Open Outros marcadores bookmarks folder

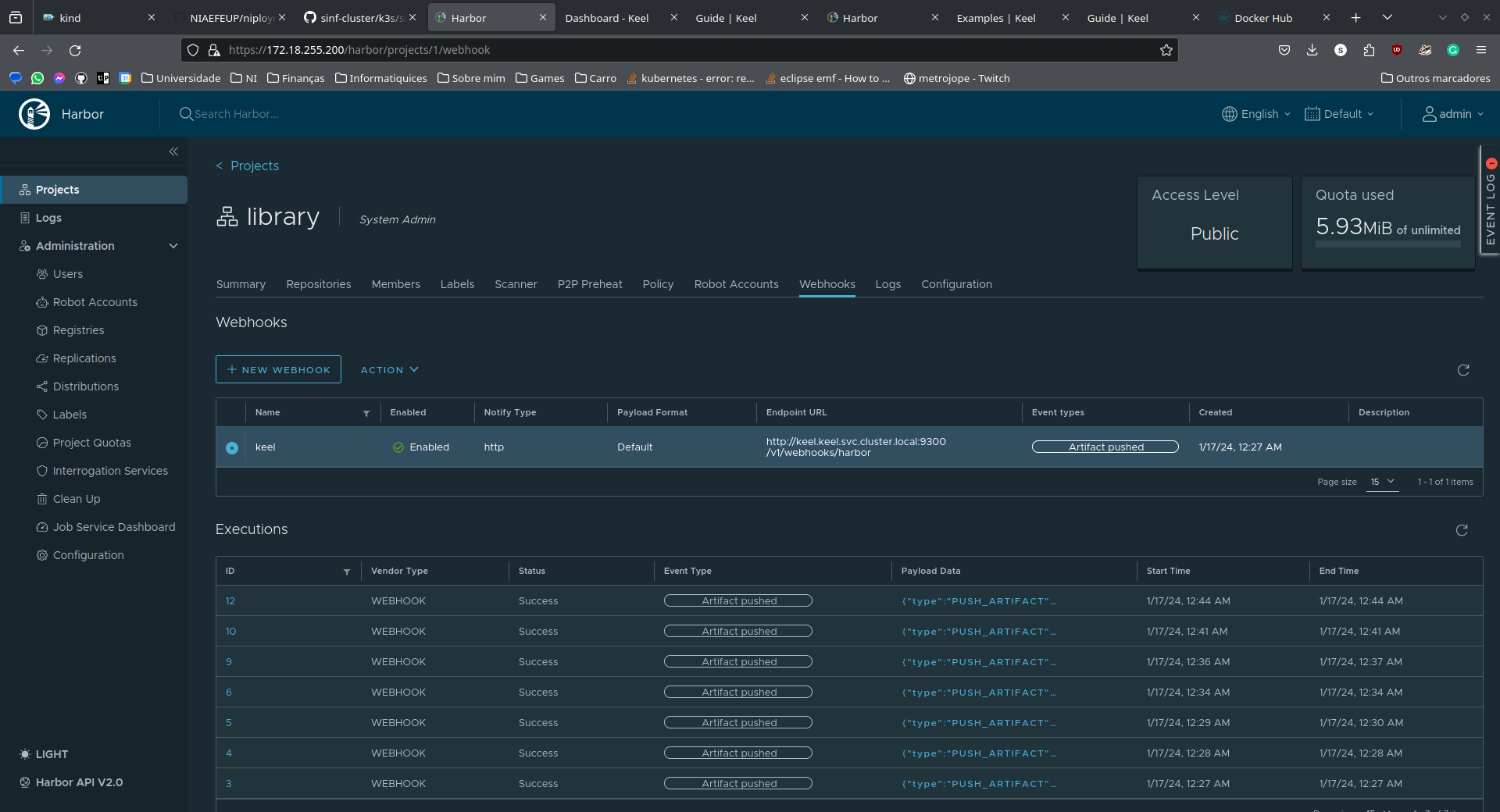tap(1436, 78)
